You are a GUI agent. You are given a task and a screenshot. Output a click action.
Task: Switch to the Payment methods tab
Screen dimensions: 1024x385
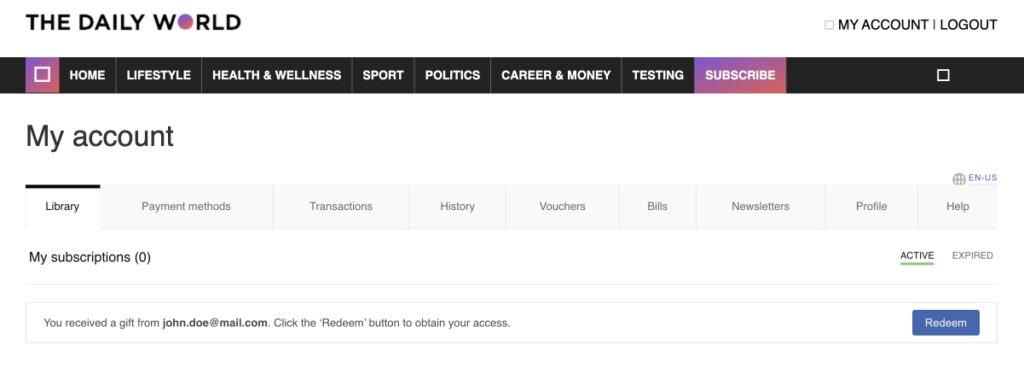click(186, 206)
